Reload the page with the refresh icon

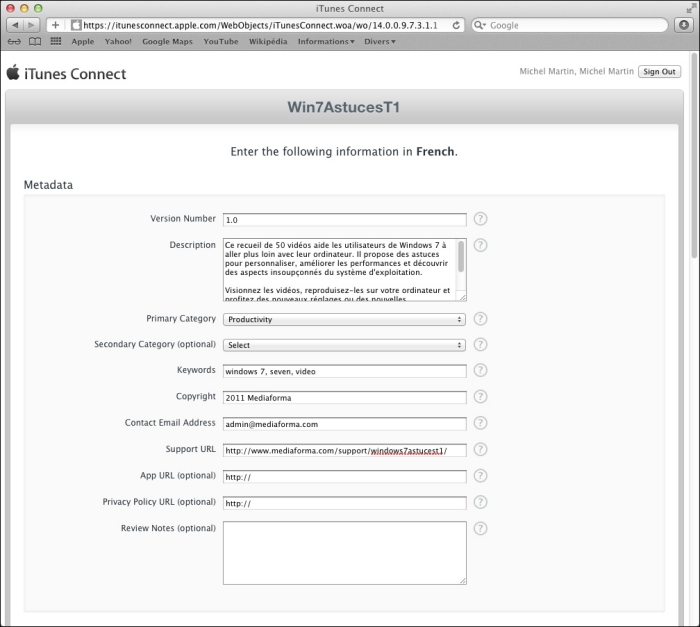click(x=457, y=25)
